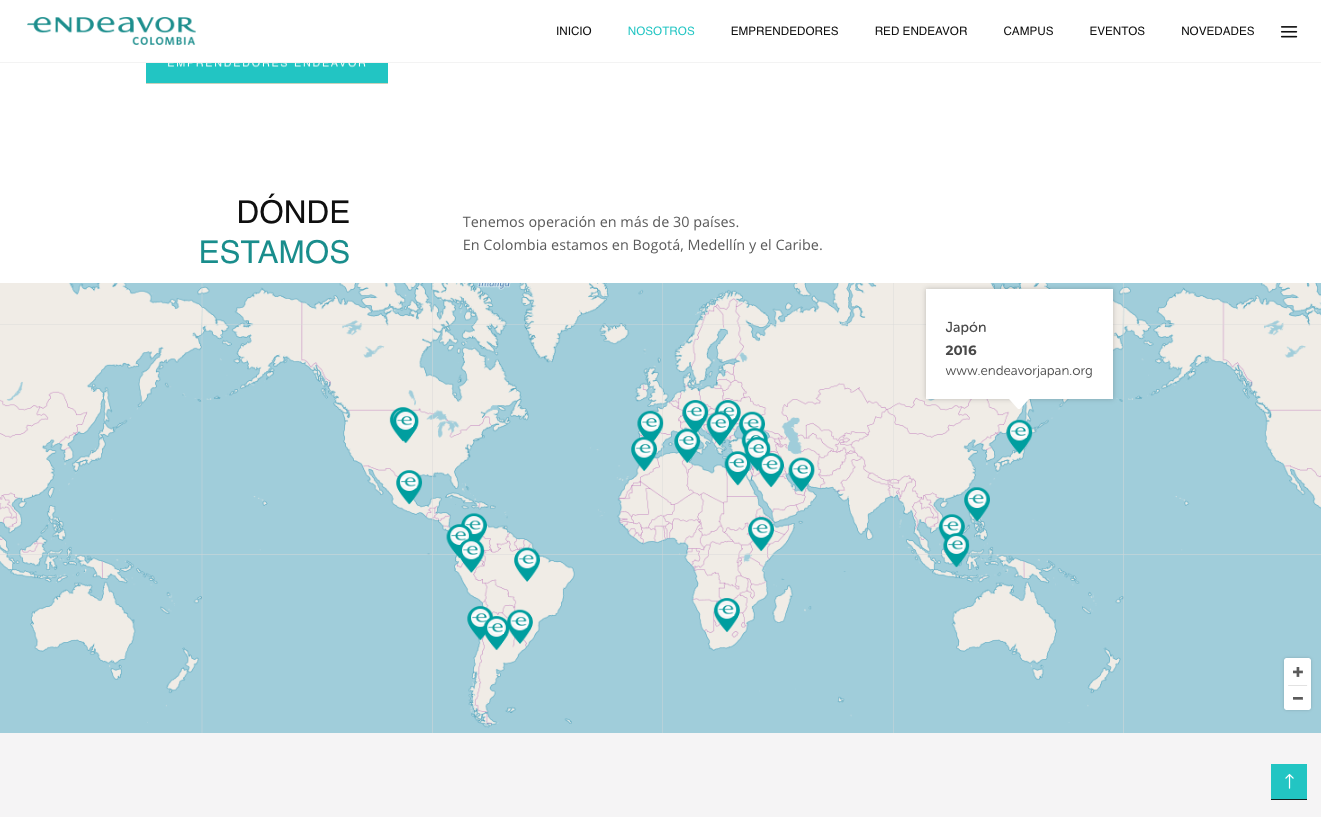The width and height of the screenshot is (1321, 817).
Task: Open the Nosotros menu item
Action: [x=660, y=31]
